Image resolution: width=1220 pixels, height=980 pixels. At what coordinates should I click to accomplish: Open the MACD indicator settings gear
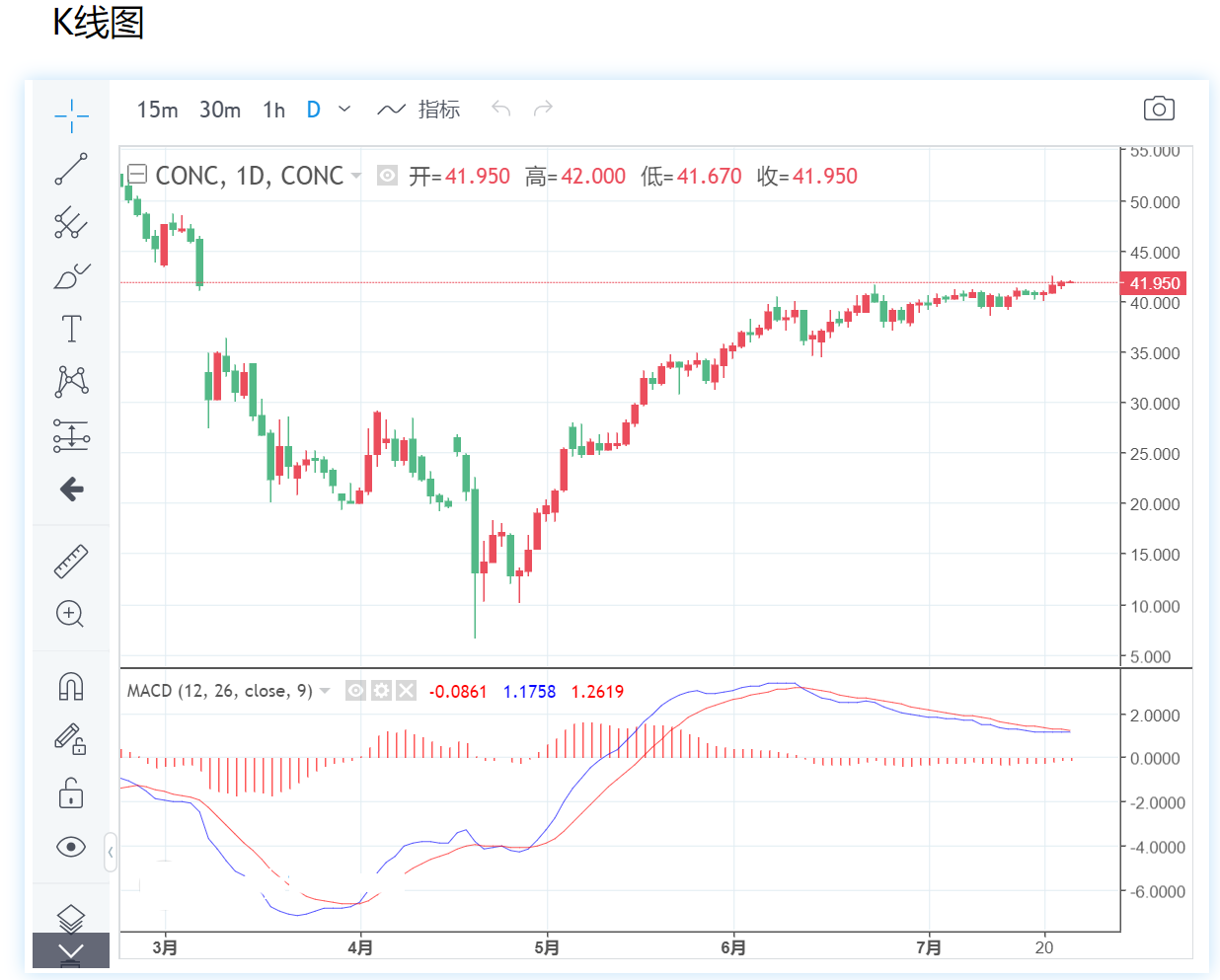[381, 691]
